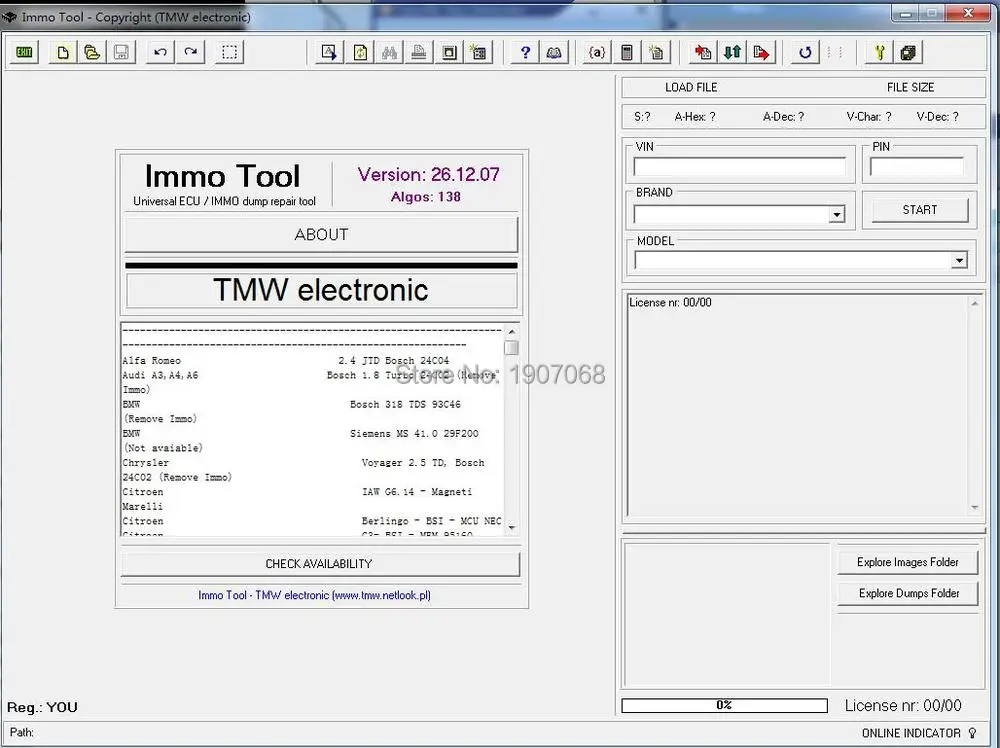Image resolution: width=1000 pixels, height=748 pixels.
Task: Click the red arrow into document icon
Action: pyautogui.click(x=703, y=52)
